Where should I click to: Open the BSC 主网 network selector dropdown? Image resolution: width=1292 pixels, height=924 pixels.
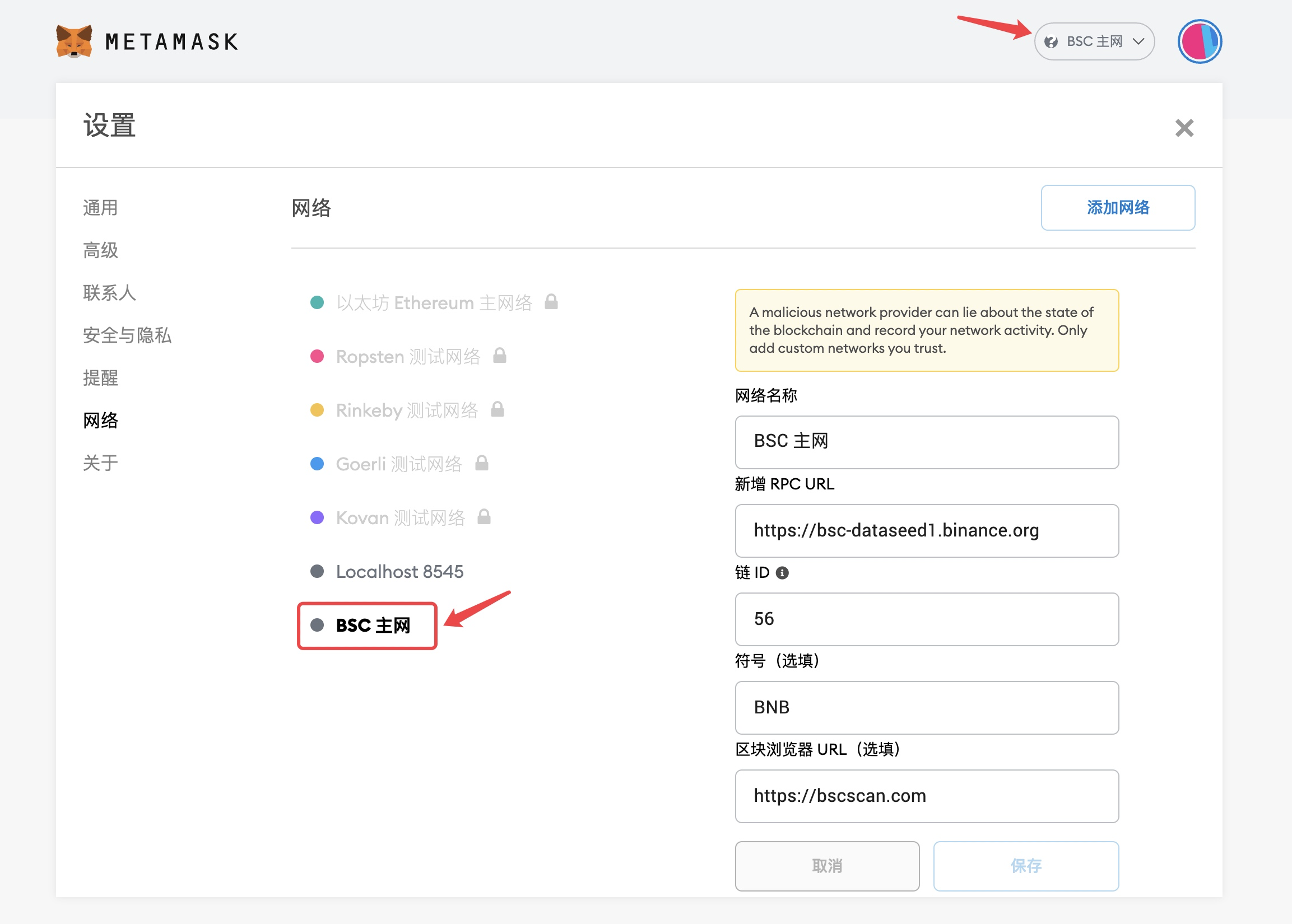(1094, 41)
